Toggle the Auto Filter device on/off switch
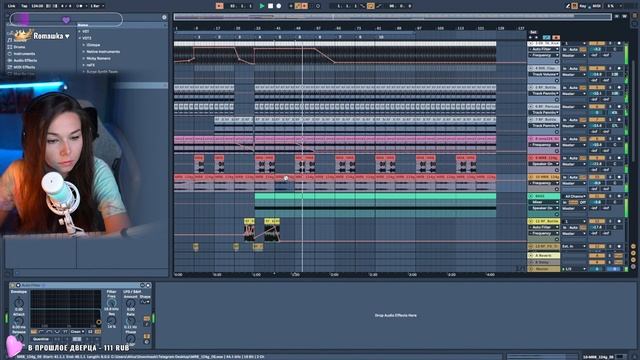The image size is (640, 360). pos(18,285)
